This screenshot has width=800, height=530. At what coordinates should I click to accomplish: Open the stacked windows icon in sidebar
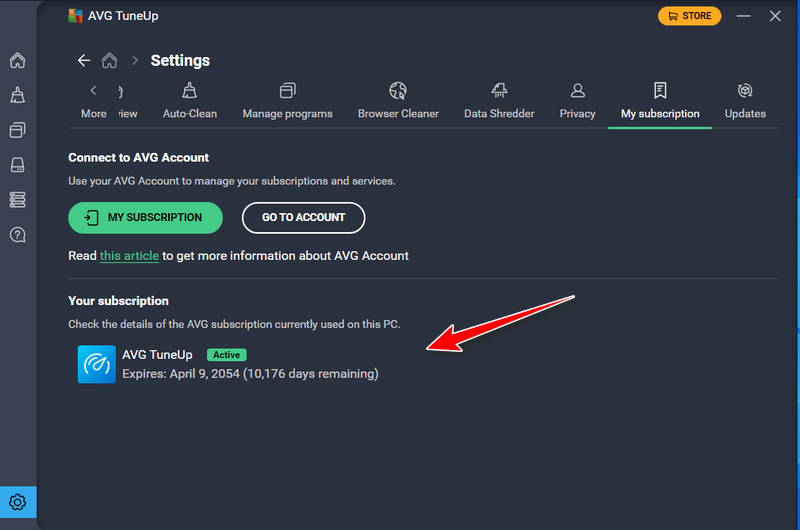(17, 130)
